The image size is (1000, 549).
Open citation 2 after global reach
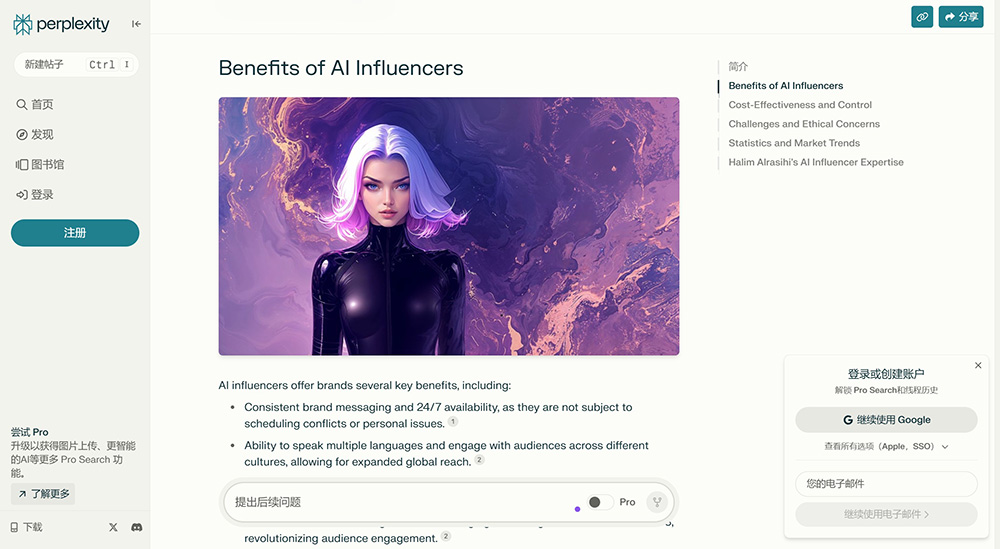click(x=480, y=460)
